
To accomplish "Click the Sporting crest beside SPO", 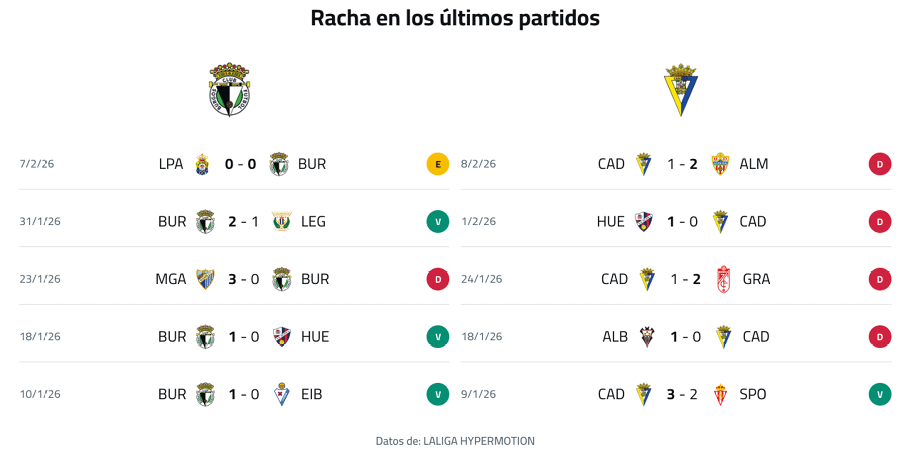I will (721, 394).
